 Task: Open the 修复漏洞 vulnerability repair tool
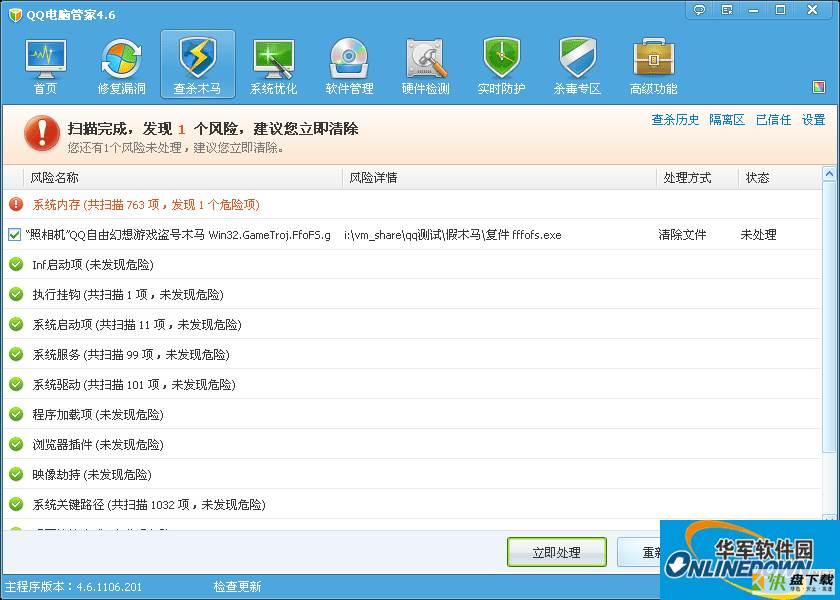pyautogui.click(x=122, y=66)
